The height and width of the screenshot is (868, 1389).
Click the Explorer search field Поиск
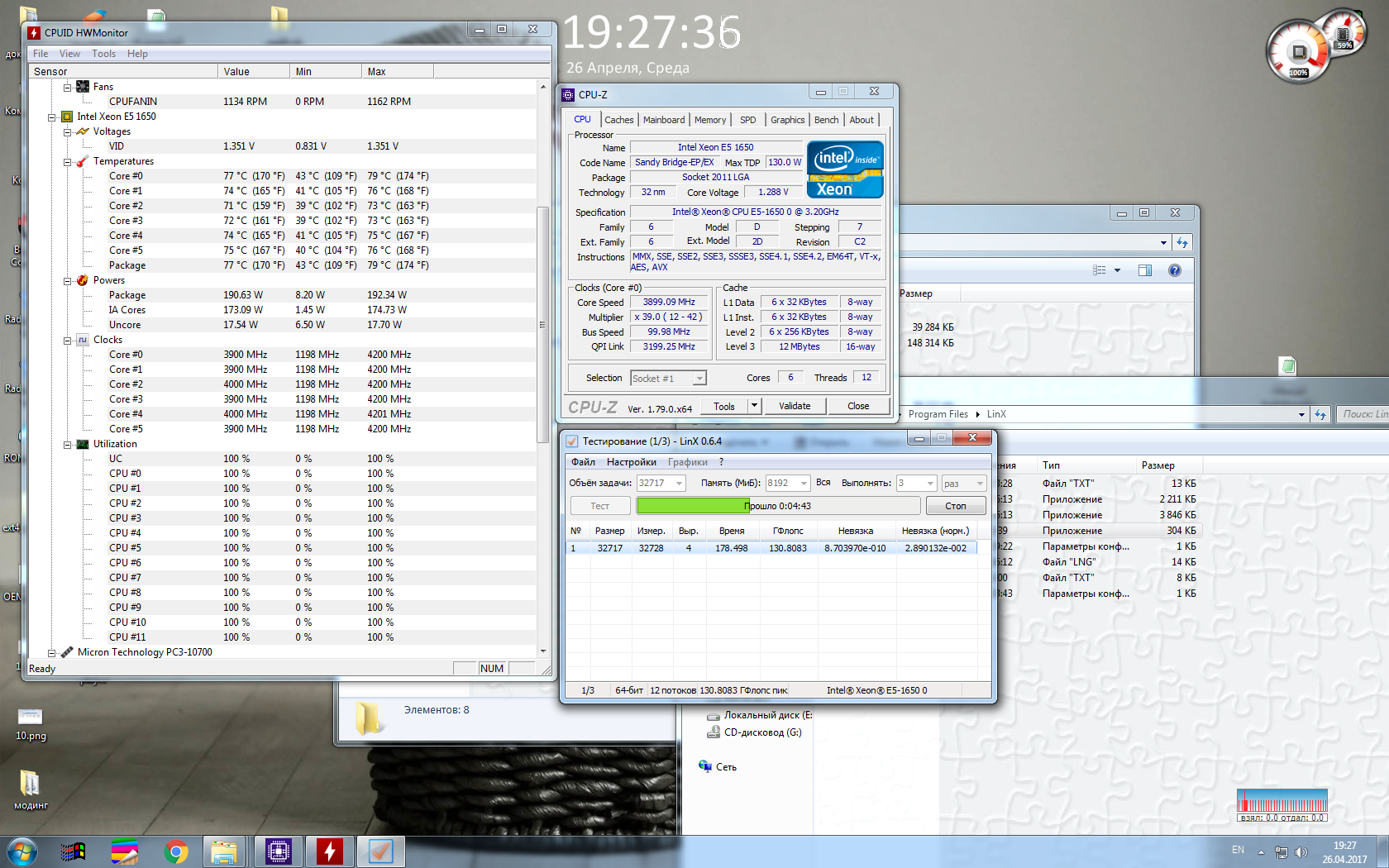1363,414
